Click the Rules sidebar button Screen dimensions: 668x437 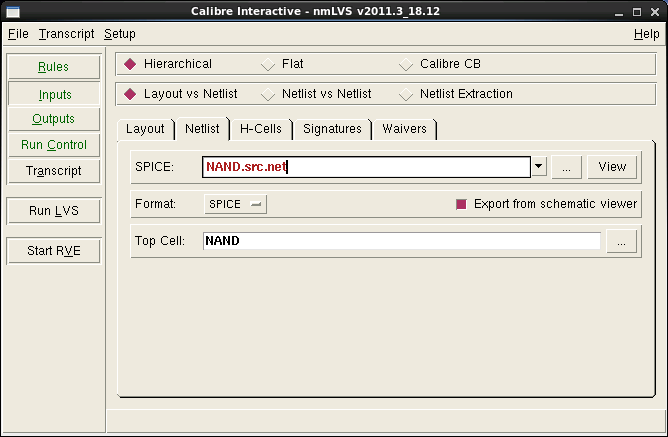54,66
